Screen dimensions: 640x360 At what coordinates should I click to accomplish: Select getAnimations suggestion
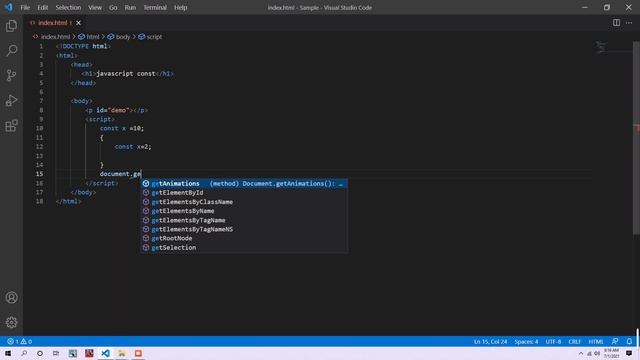[244, 184]
